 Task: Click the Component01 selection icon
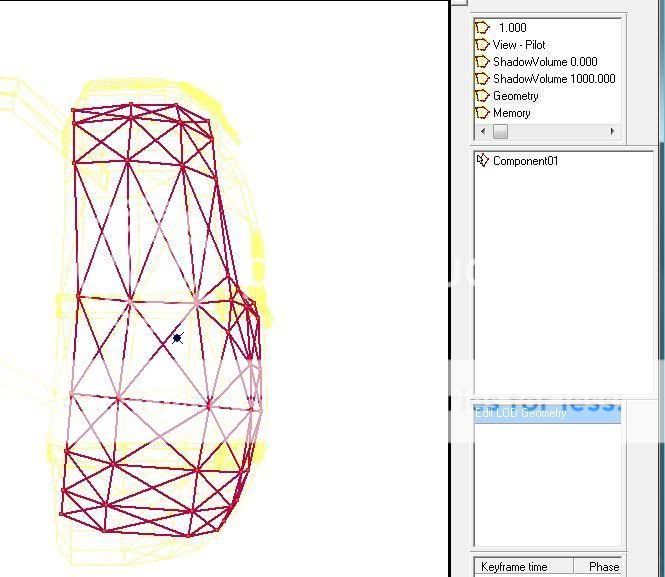click(x=482, y=160)
